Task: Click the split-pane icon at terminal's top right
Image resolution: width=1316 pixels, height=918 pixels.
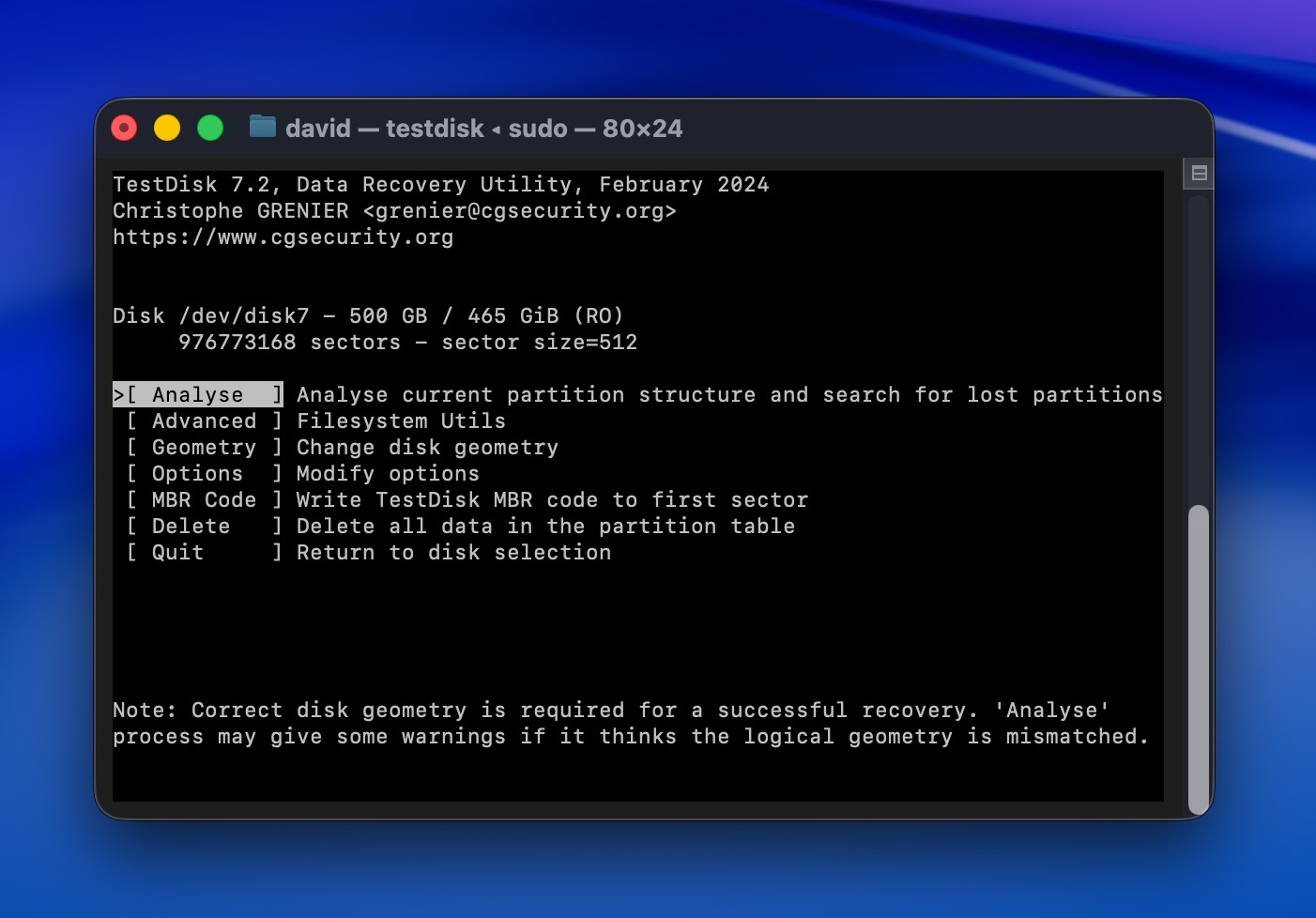Action: point(1199,173)
